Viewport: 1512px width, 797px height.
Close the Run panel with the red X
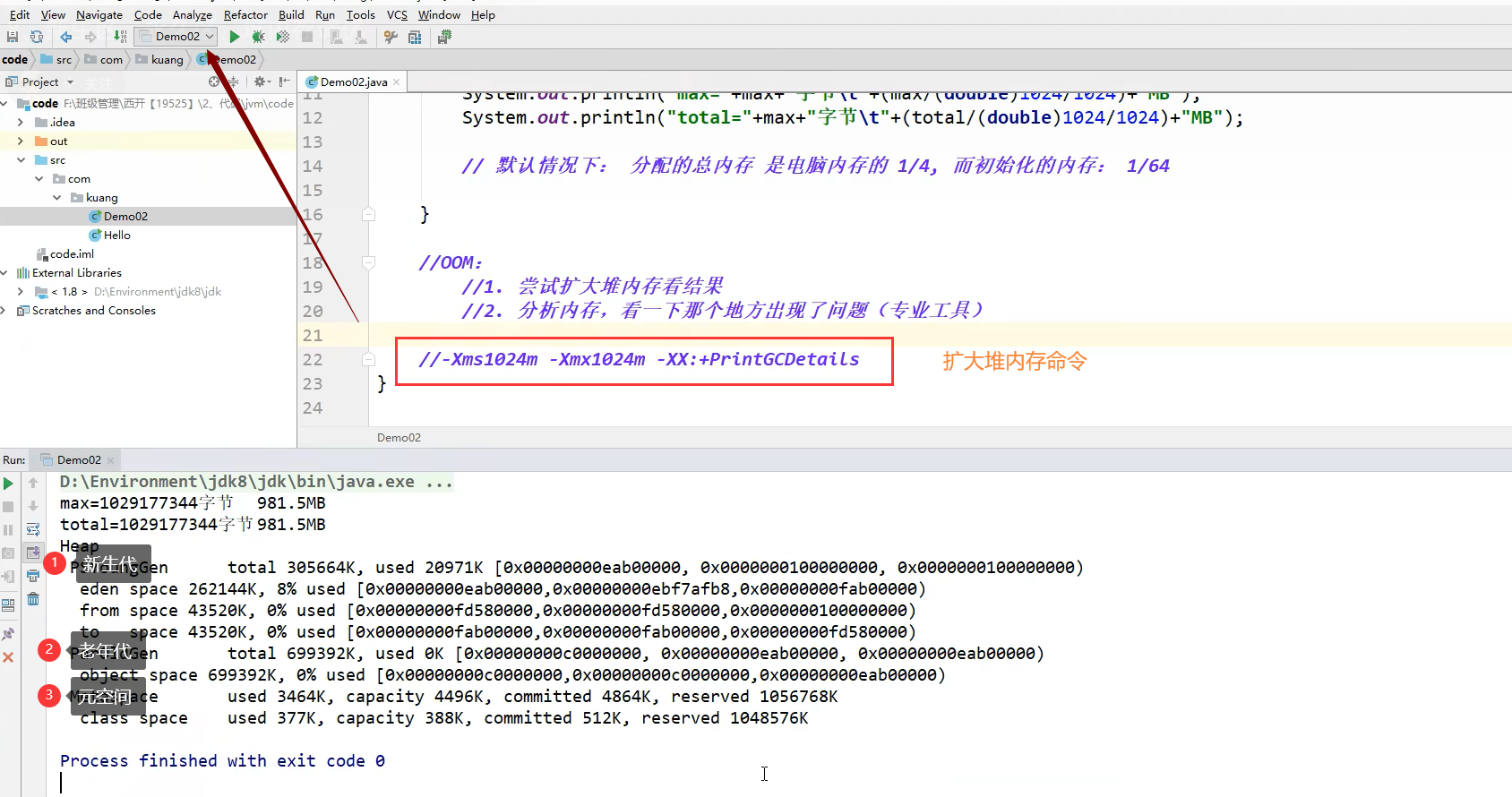[8, 657]
